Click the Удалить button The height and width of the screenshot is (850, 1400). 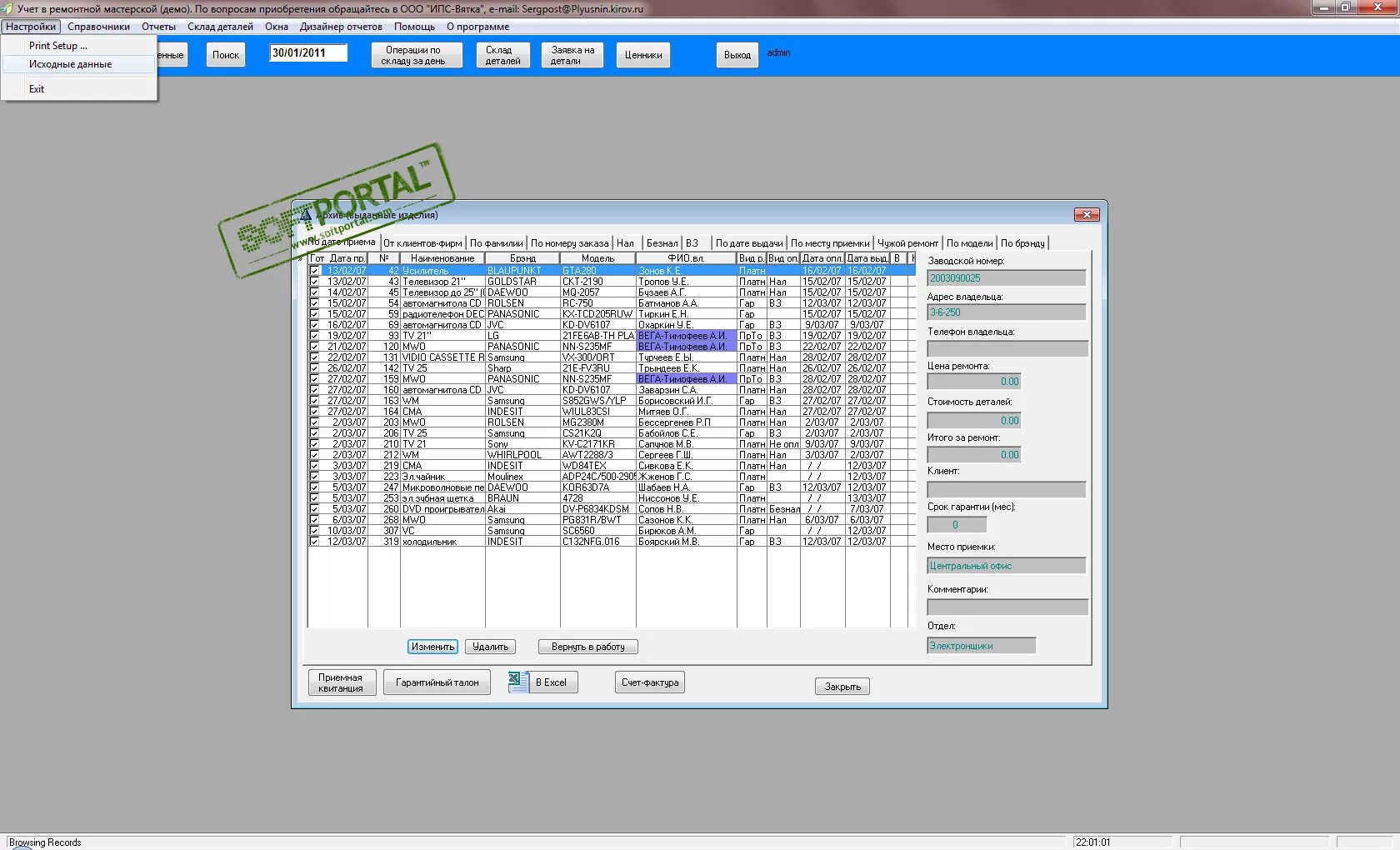(x=491, y=647)
